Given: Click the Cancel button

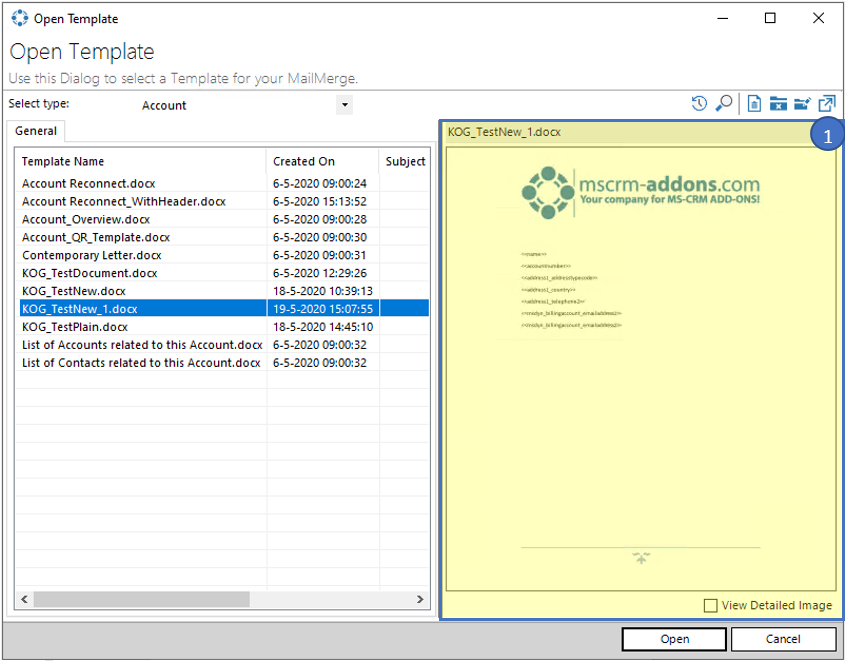Looking at the screenshot, I should pyautogui.click(x=783, y=639).
